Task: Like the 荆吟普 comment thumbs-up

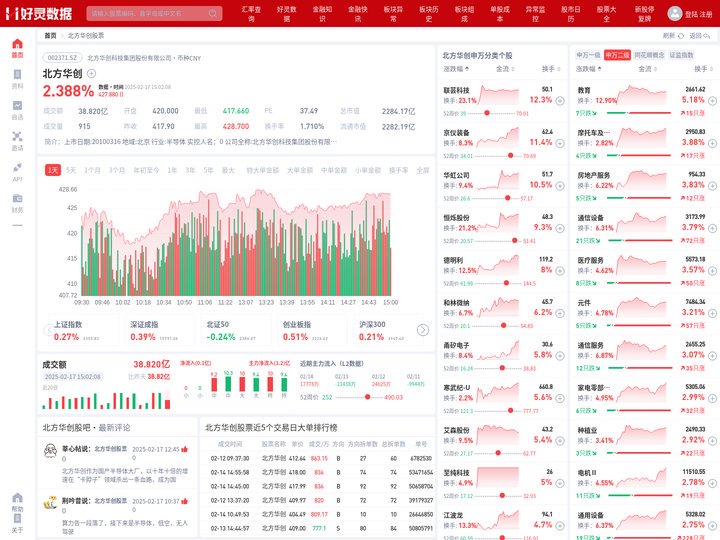Action: click(x=185, y=501)
